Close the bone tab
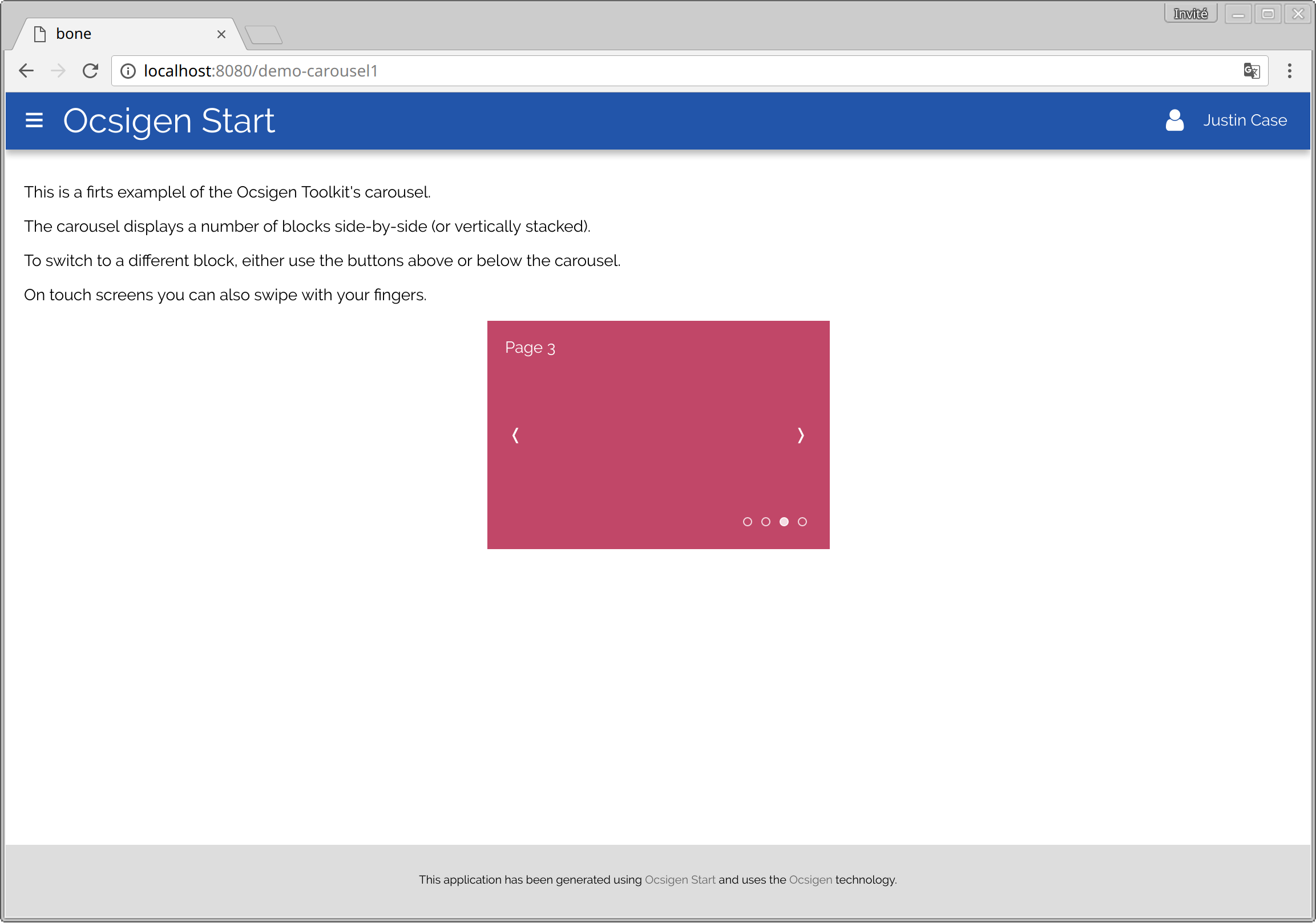The height and width of the screenshot is (923, 1316). (221, 34)
